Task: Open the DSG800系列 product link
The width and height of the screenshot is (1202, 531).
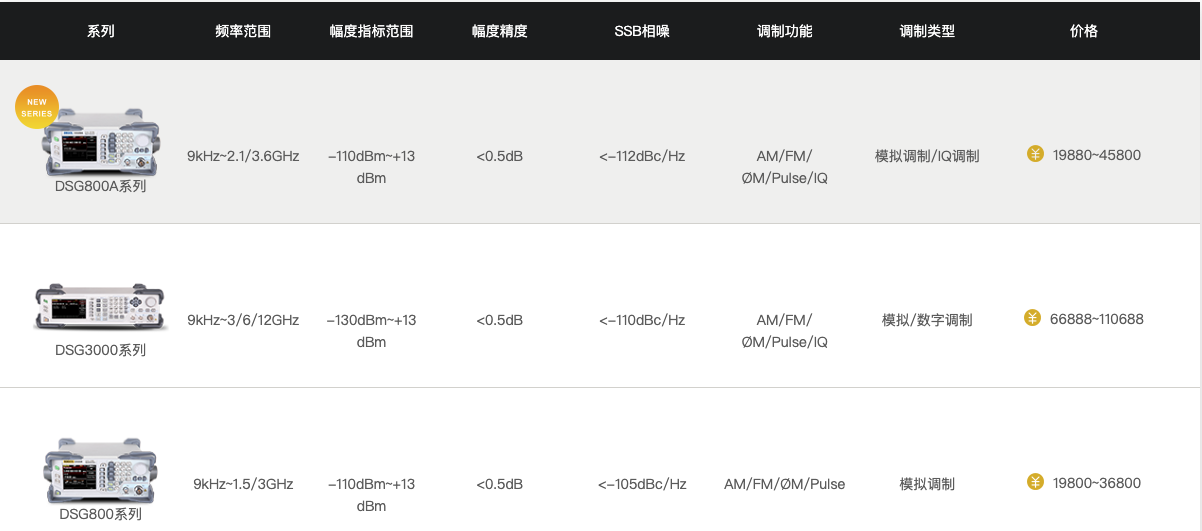Action: [101, 514]
